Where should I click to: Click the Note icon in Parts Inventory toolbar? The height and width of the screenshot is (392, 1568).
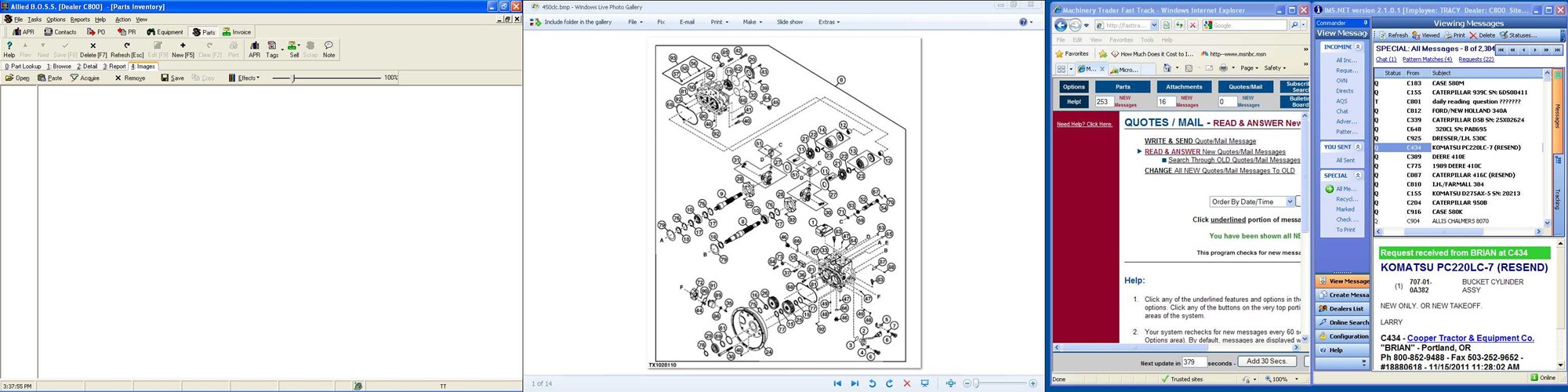pyautogui.click(x=328, y=50)
